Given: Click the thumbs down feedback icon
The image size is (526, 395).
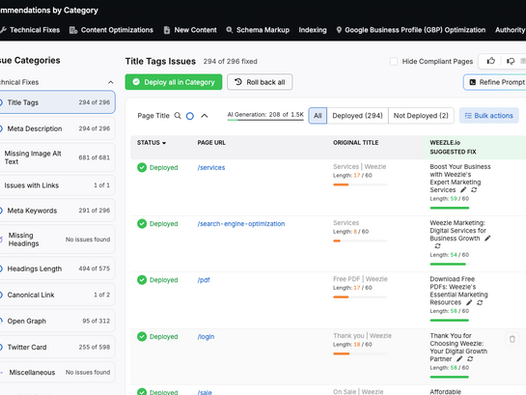Looking at the screenshot, I should point(510,61).
